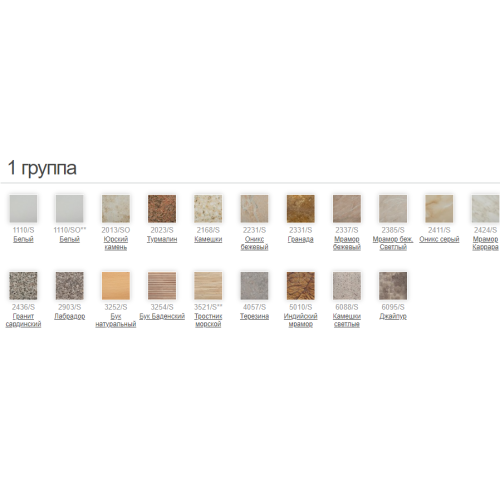Open the Турмалин link
This screenshot has width=500, height=500.
click(162, 239)
